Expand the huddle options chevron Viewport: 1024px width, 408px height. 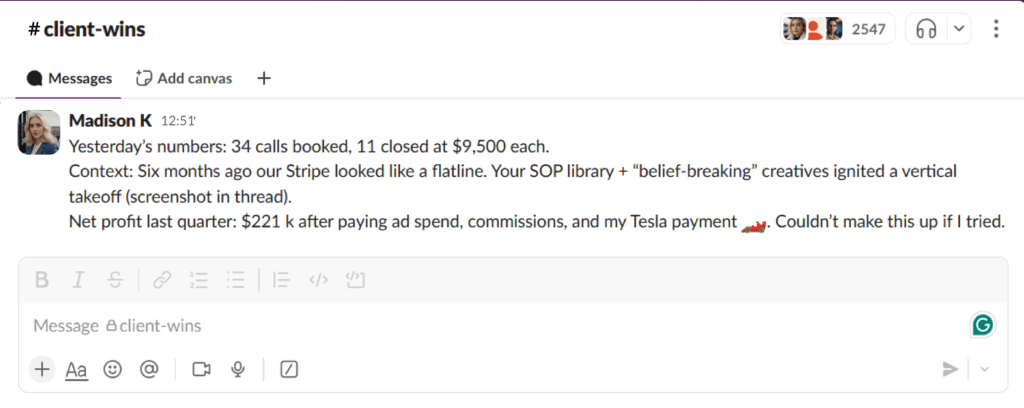[x=958, y=29]
